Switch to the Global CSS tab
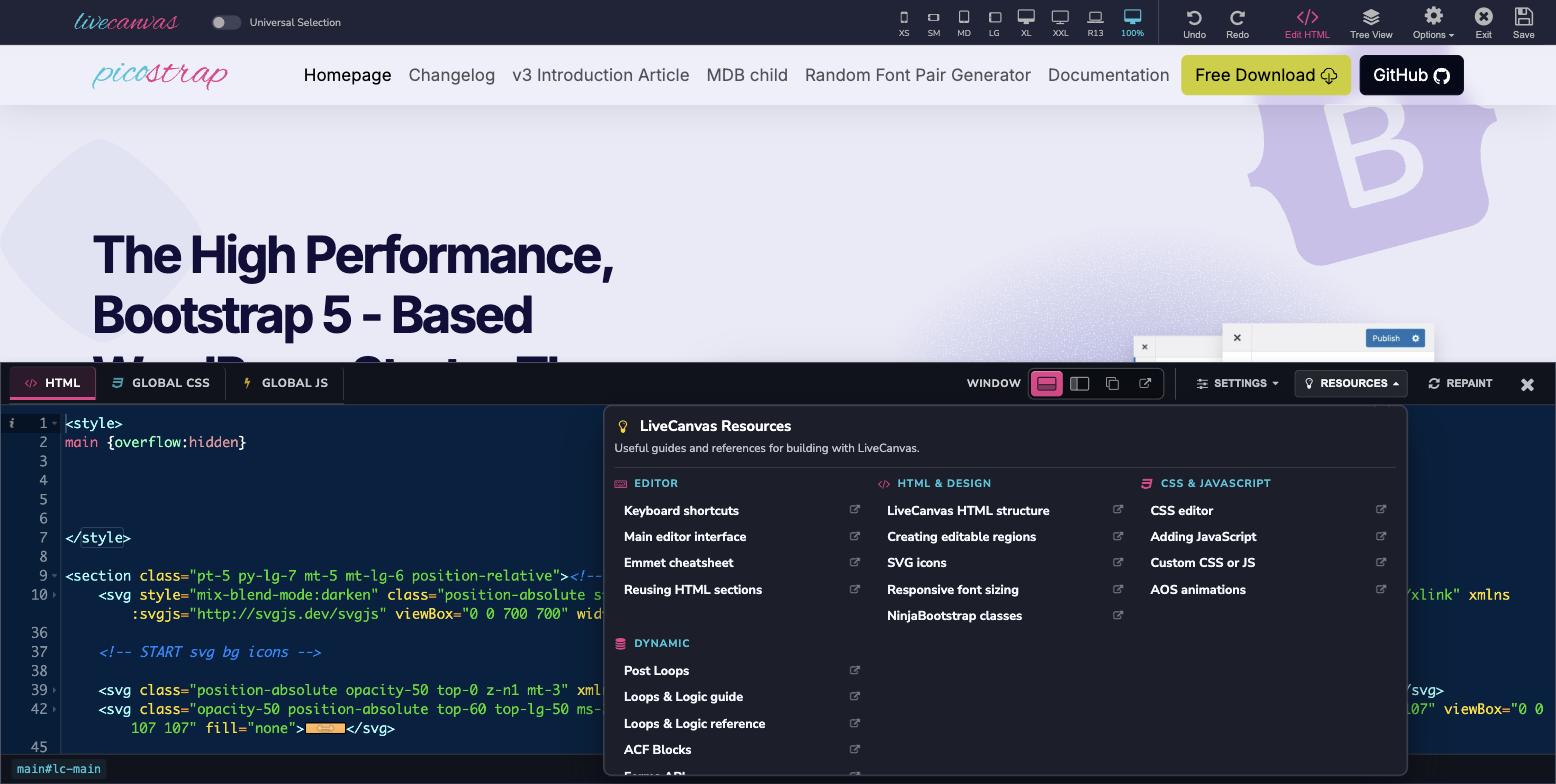The image size is (1556, 784). pyautogui.click(x=161, y=383)
